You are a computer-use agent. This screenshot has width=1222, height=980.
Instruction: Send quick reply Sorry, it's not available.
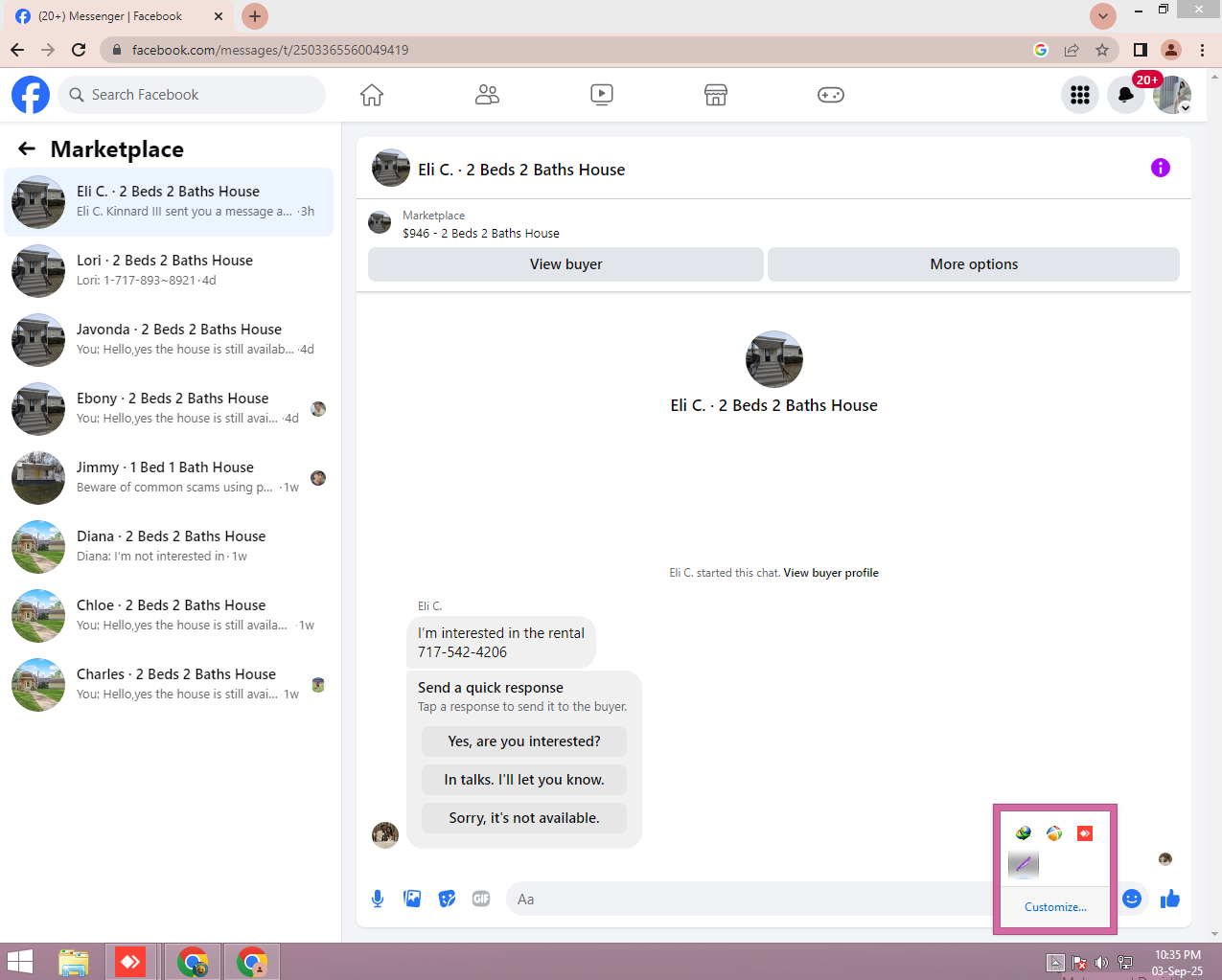[x=524, y=818]
